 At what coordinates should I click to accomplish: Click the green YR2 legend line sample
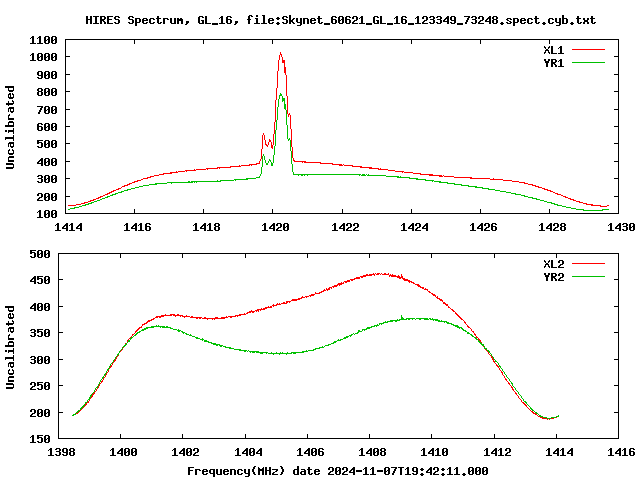(588, 277)
